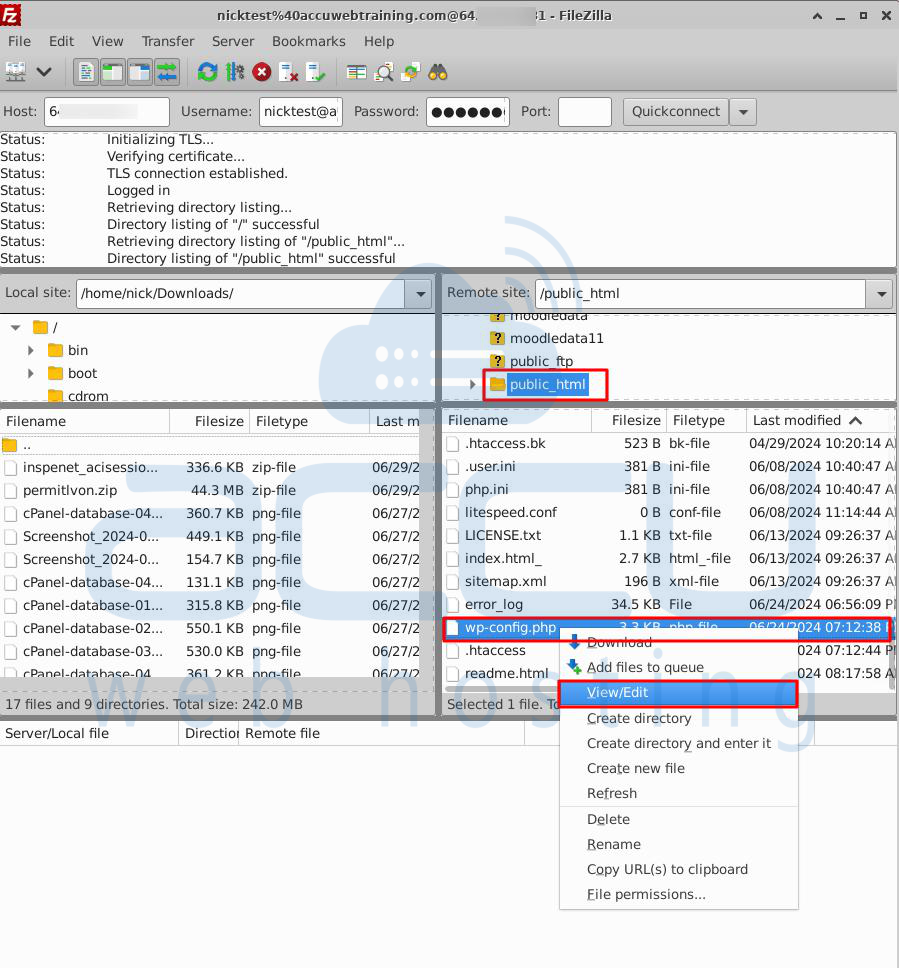Open the Edit menu
Viewport: 899px width, 968px height.
click(x=61, y=41)
